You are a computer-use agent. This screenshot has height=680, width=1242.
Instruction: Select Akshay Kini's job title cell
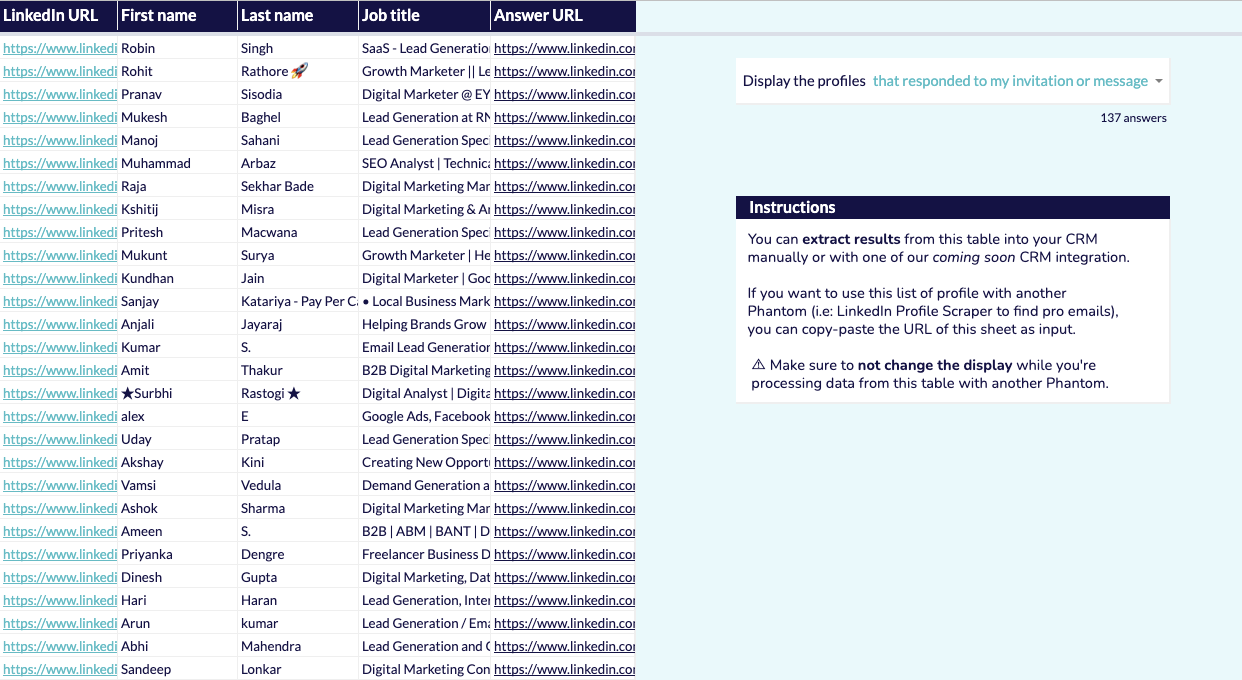tap(425, 462)
